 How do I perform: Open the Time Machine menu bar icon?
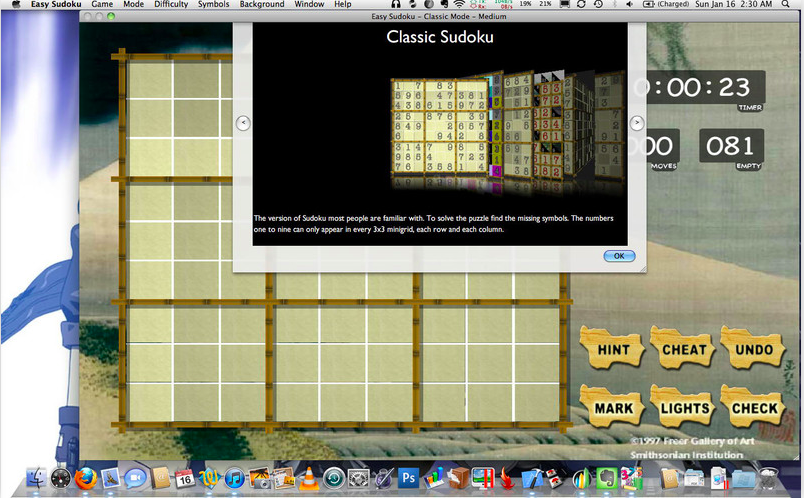point(598,4)
